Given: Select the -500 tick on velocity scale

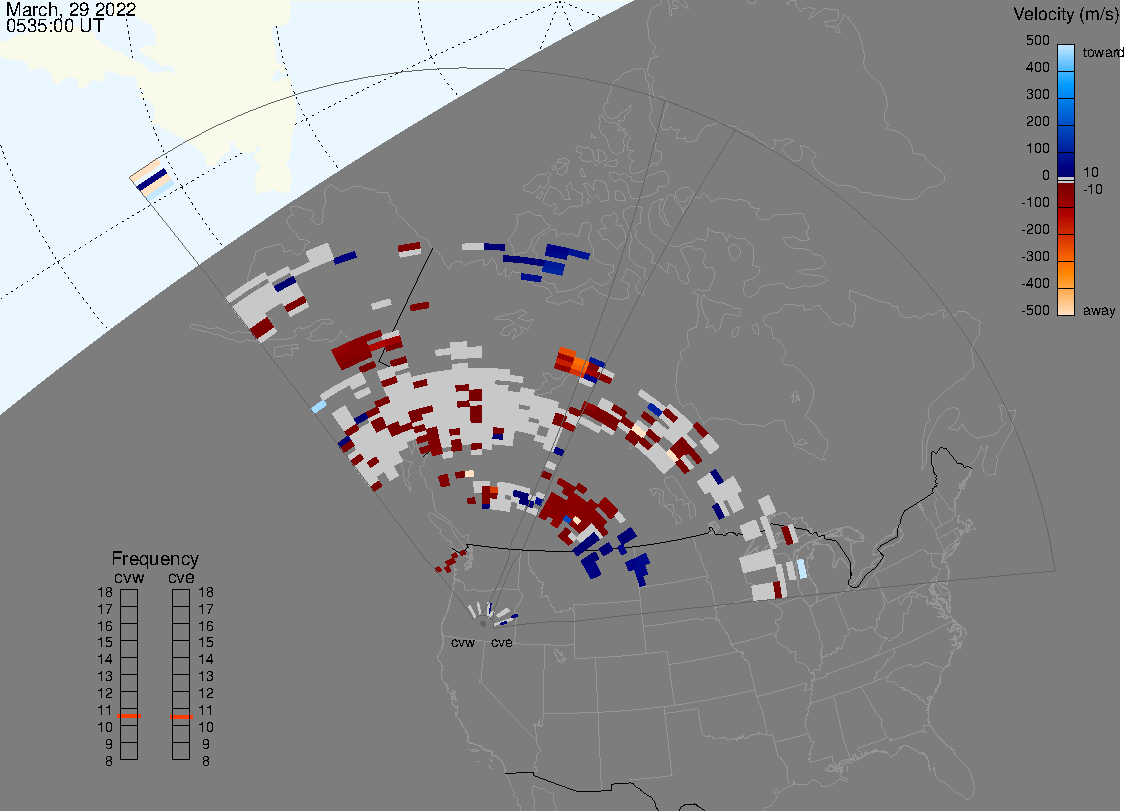Looking at the screenshot, I should coord(1035,310).
